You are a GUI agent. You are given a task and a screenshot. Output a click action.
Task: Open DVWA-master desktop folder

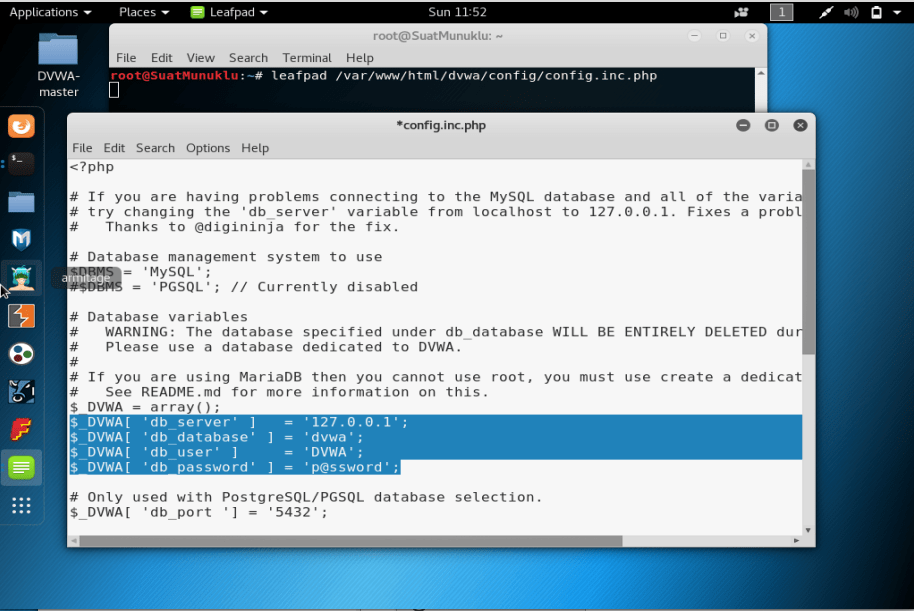pyautogui.click(x=58, y=65)
